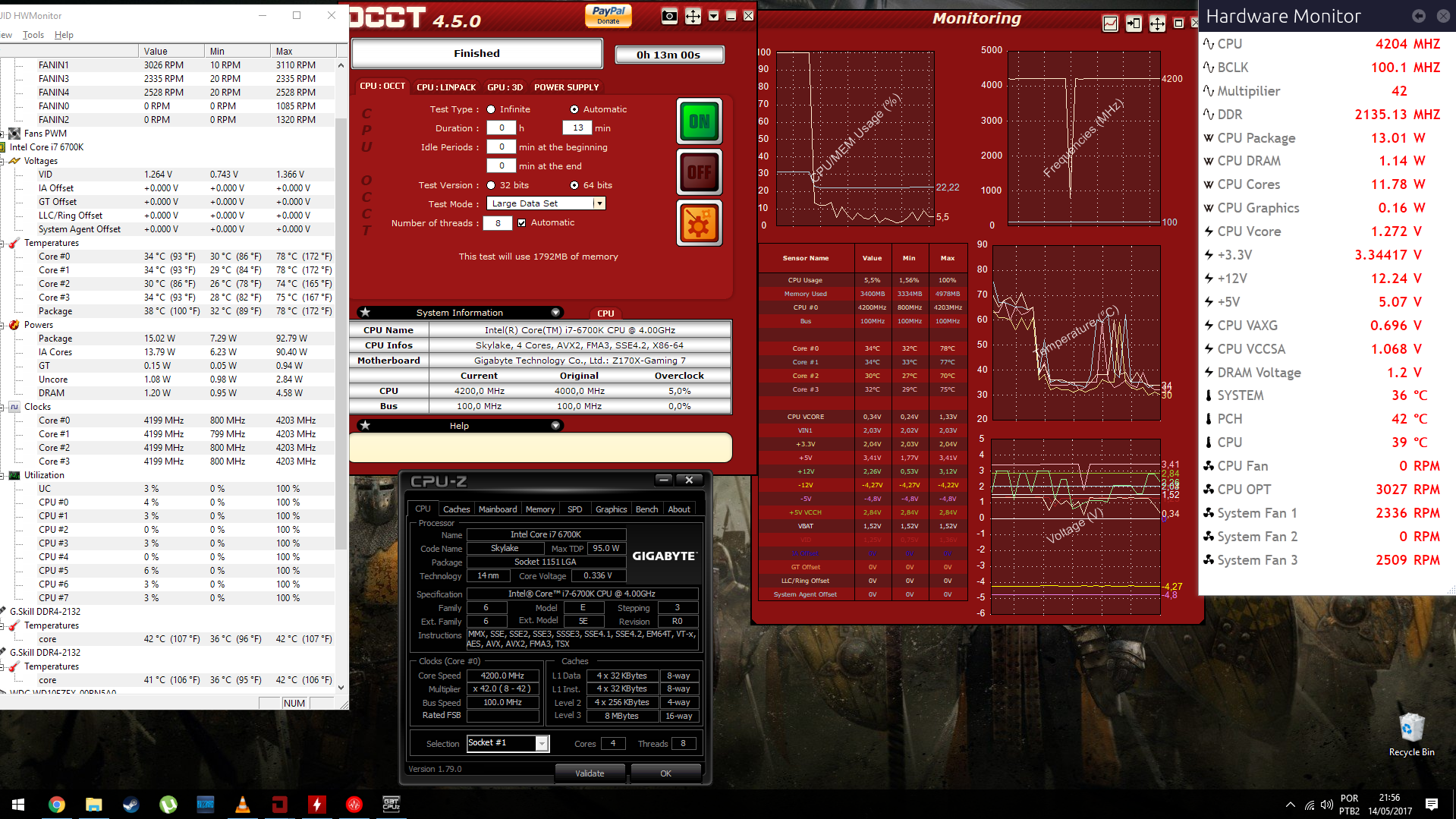Open the Action Center notification icon
The image size is (1456, 819).
[1431, 805]
